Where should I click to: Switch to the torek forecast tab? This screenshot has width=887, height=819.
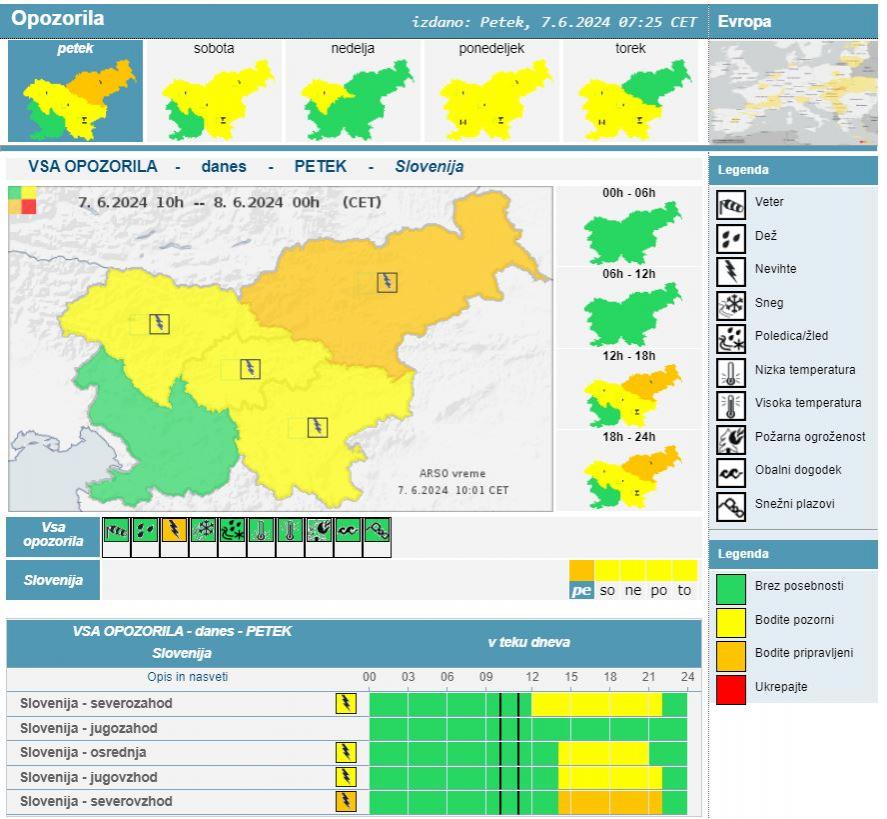pos(631,92)
